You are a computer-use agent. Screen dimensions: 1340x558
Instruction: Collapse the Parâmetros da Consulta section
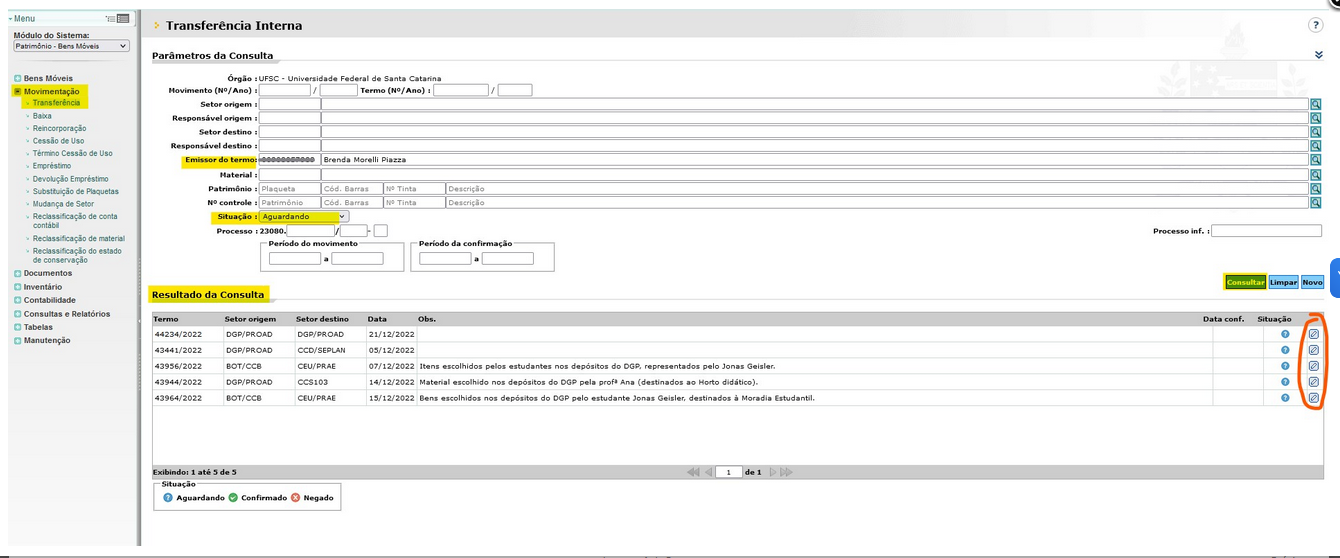(1318, 55)
